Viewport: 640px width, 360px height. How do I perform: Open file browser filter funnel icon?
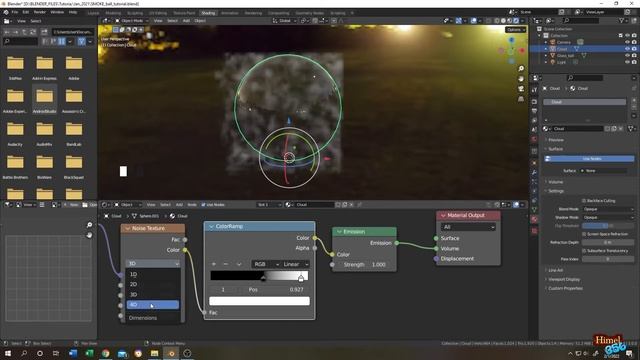[82, 41]
